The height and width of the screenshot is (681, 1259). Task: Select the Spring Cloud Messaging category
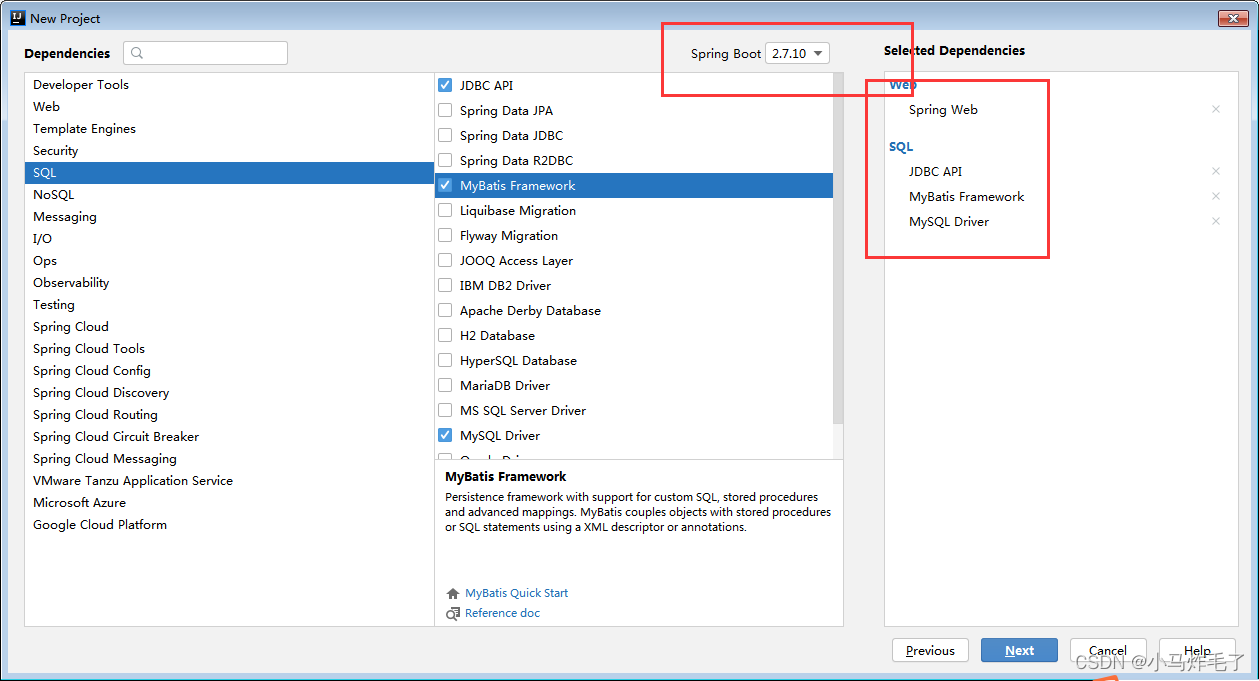229,459
